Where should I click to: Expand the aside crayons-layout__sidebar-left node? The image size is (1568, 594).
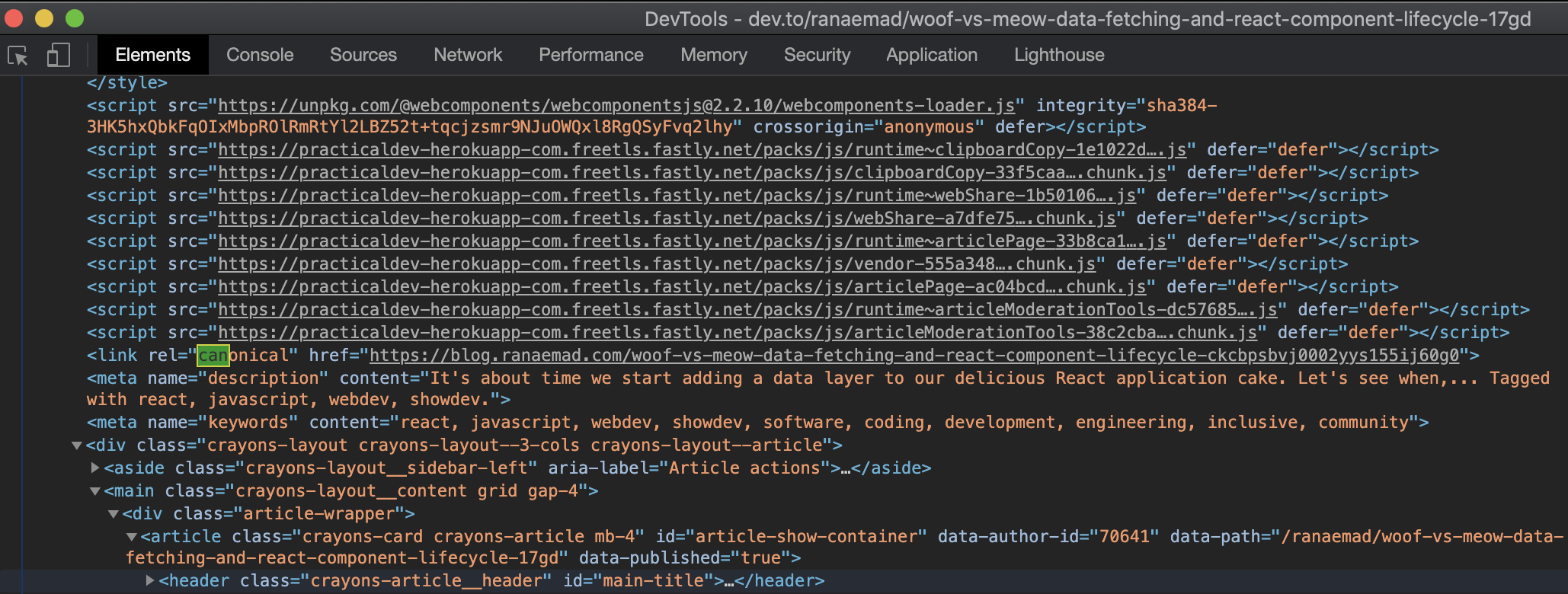pos(94,468)
